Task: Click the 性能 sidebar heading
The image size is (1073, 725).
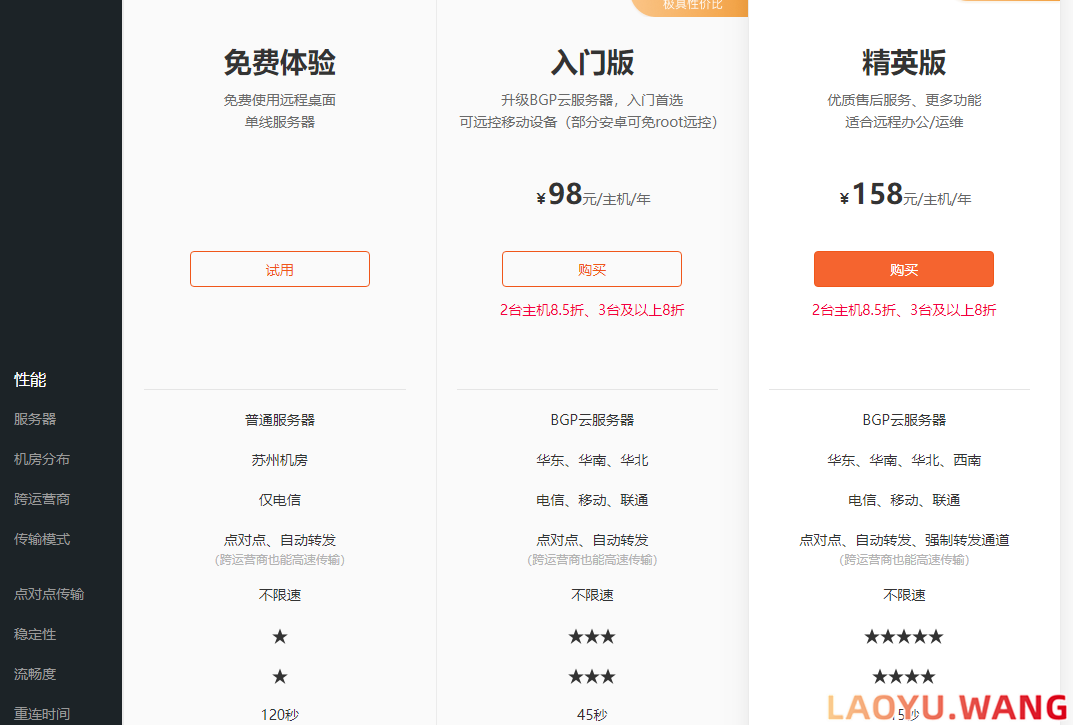Action: click(30, 380)
